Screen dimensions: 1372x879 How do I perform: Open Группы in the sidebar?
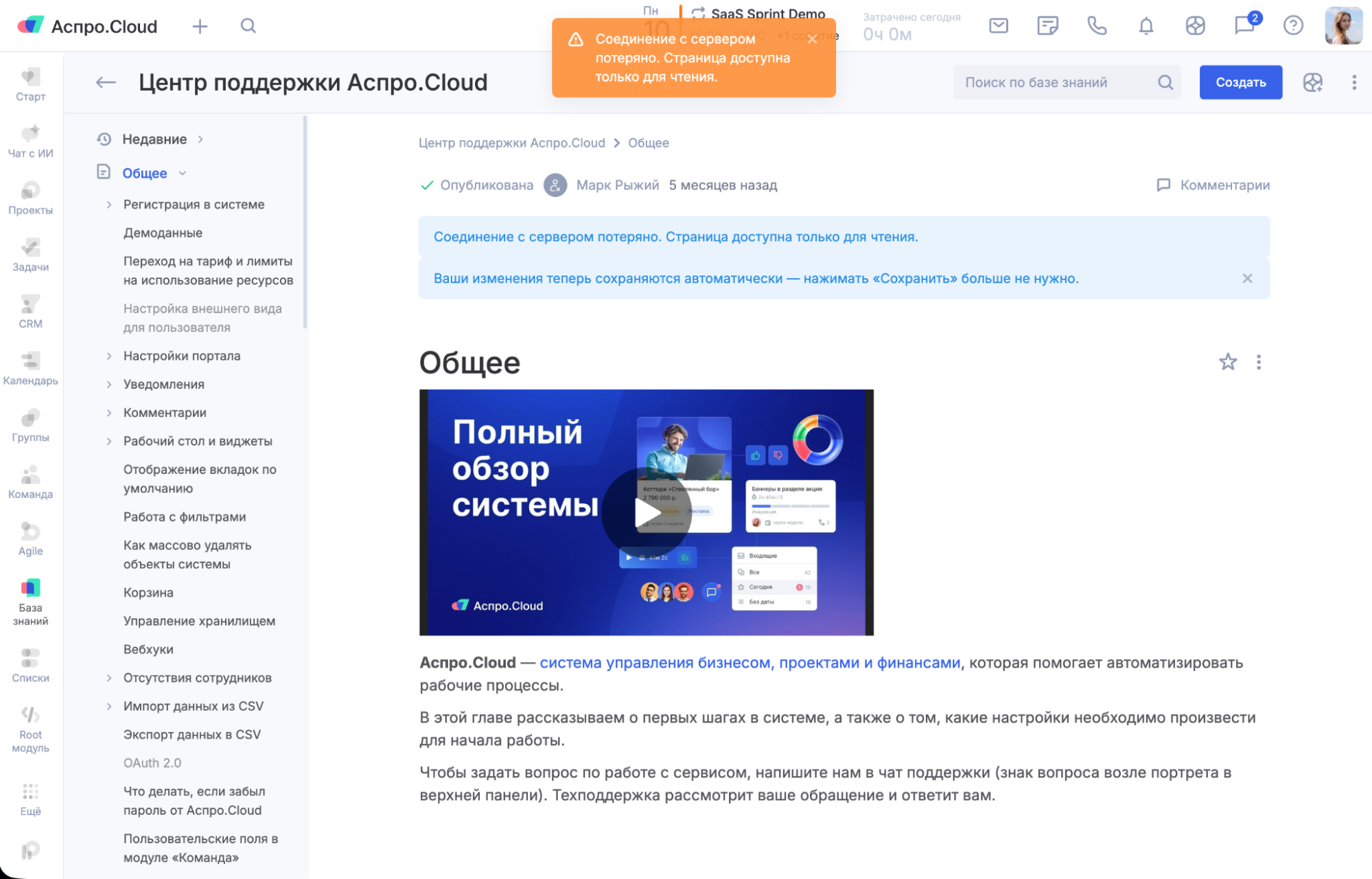click(31, 426)
